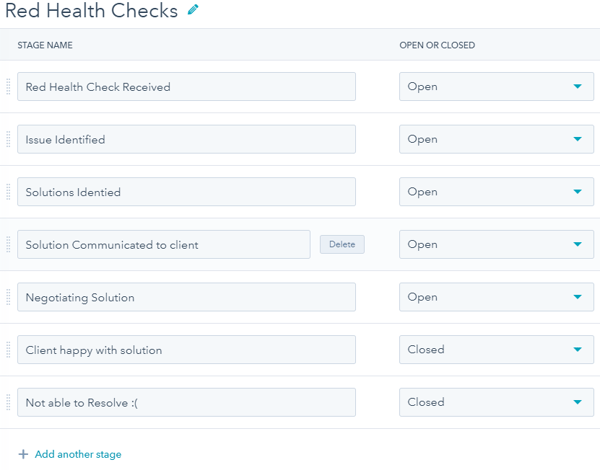Open the status dropdown for Red Health Check Received
This screenshot has height=470, width=600.
496,87
